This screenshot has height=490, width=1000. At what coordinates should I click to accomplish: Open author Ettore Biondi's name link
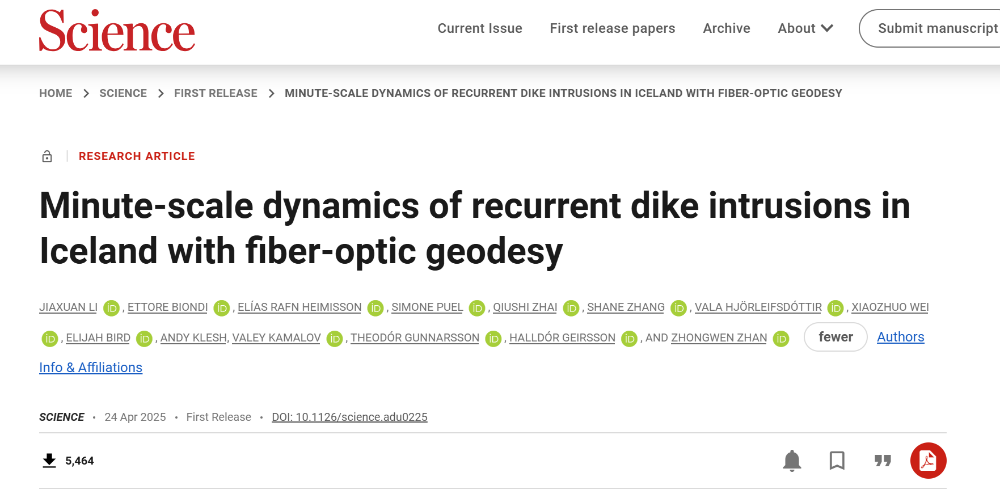(x=167, y=308)
